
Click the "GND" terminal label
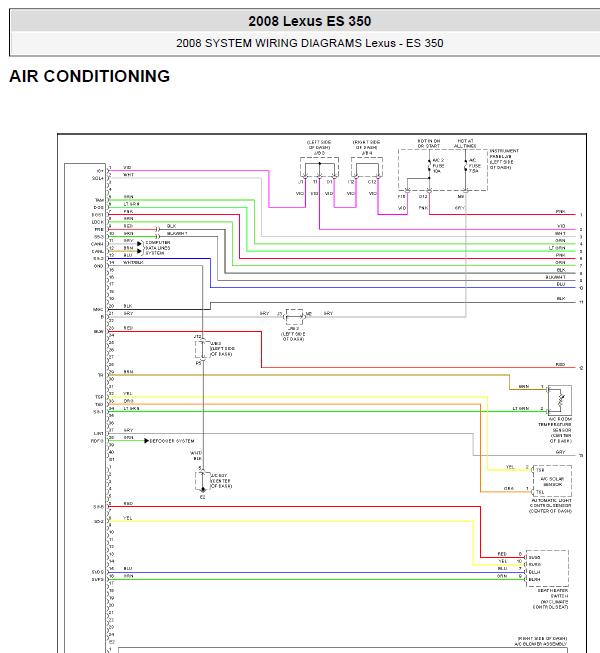point(99,266)
